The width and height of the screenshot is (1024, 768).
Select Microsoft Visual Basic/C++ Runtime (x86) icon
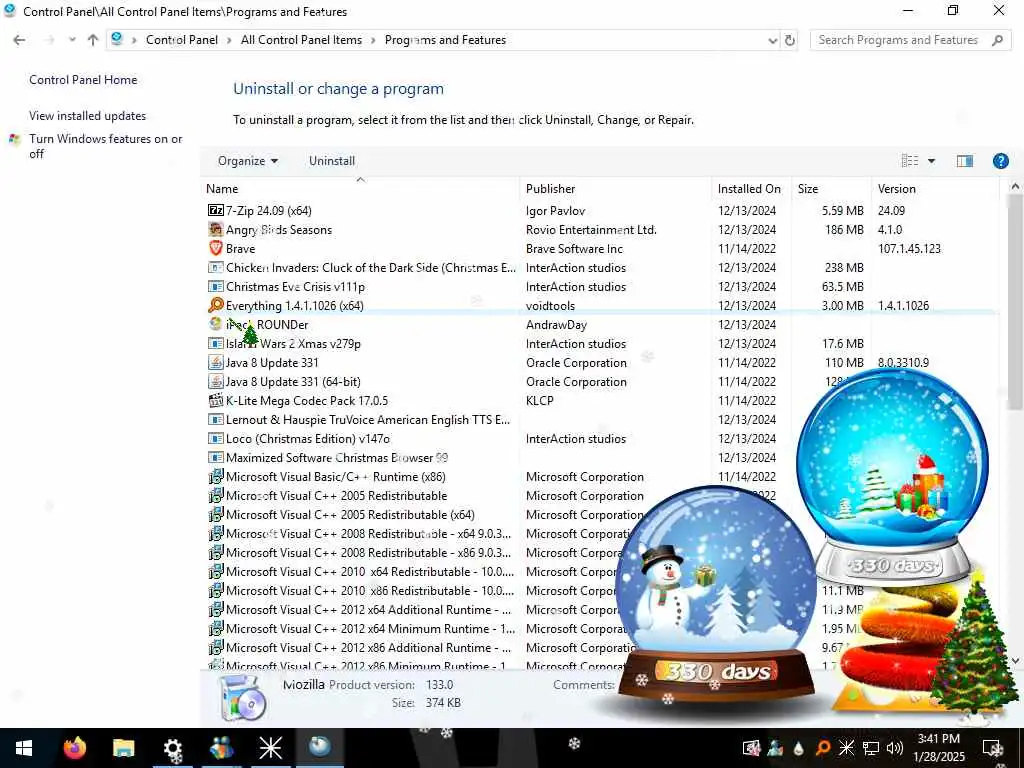216,476
